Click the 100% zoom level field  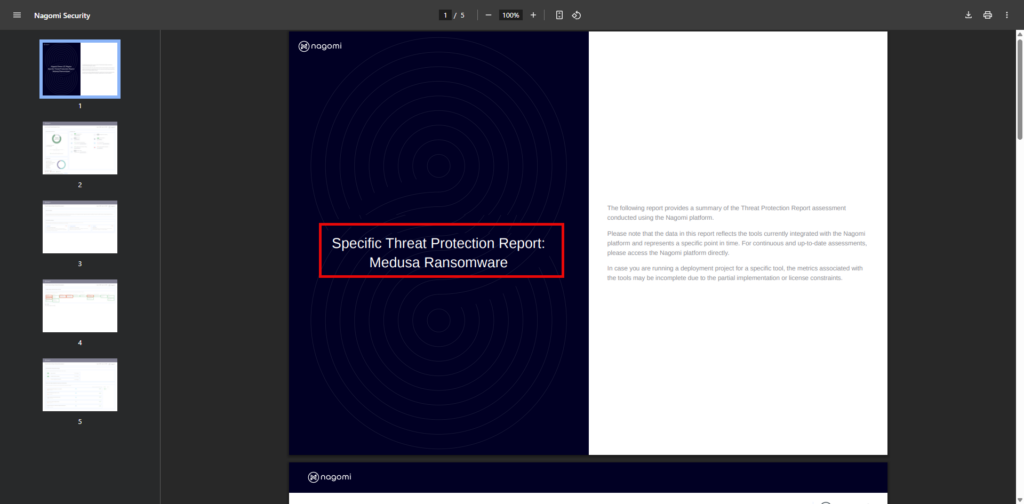click(x=511, y=15)
